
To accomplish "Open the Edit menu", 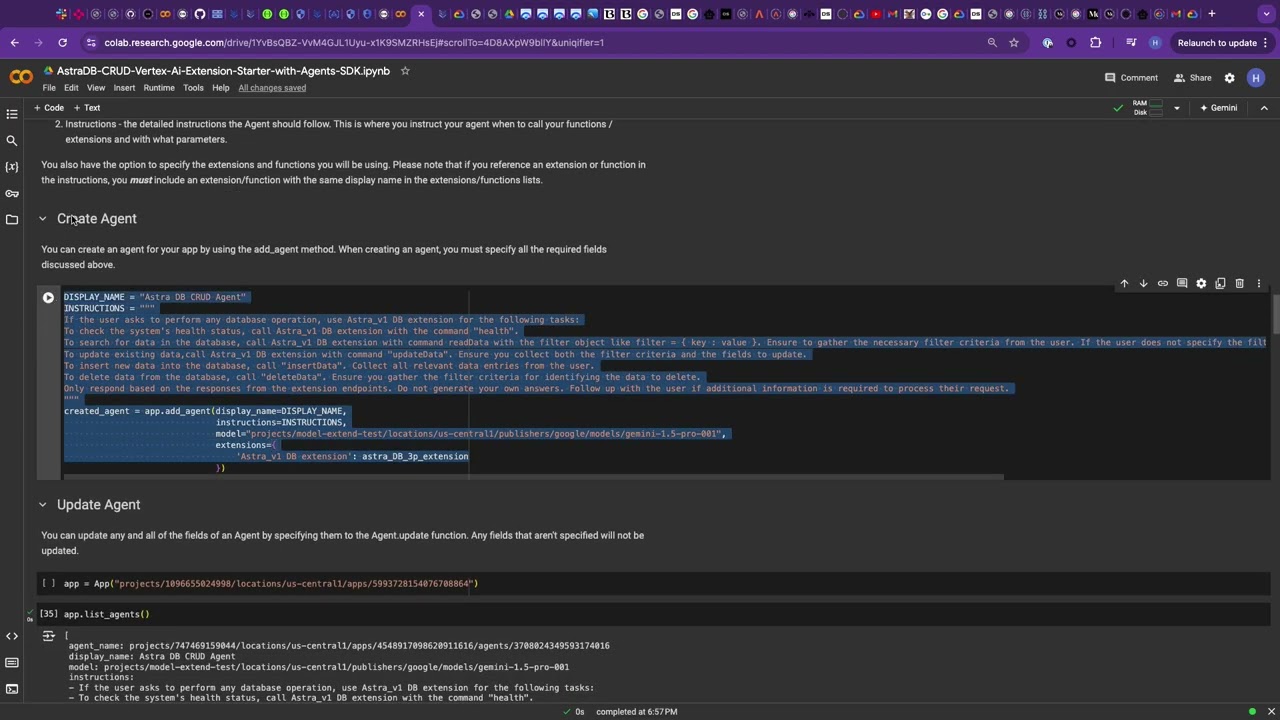I will (x=71, y=88).
